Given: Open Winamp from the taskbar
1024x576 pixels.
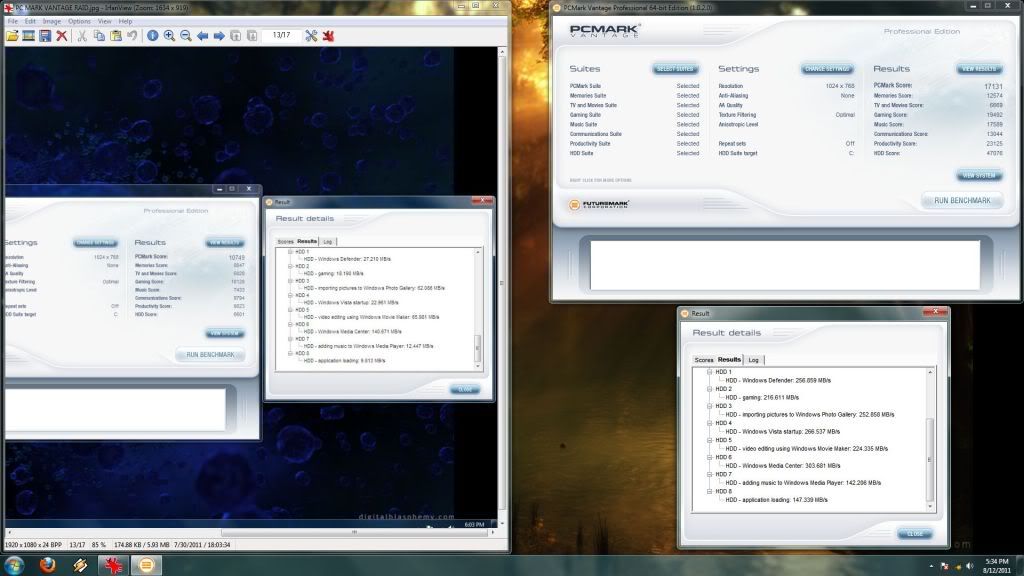Looking at the screenshot, I should 80,565.
